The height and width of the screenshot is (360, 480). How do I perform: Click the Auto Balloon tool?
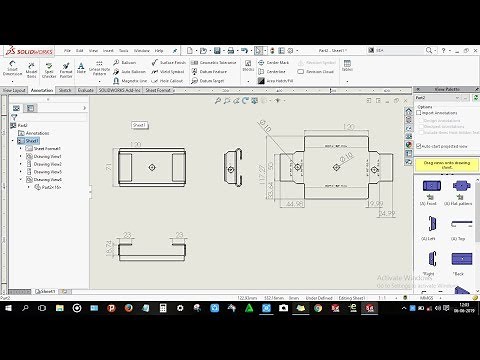click(129, 72)
